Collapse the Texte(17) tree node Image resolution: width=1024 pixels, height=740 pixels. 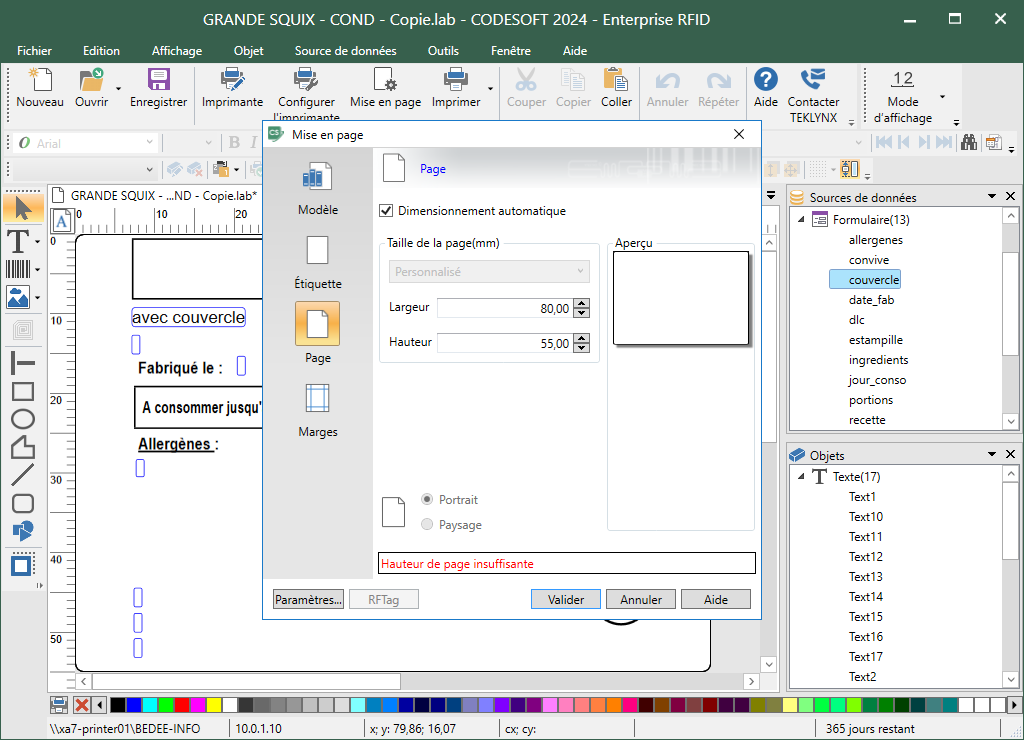coord(801,476)
